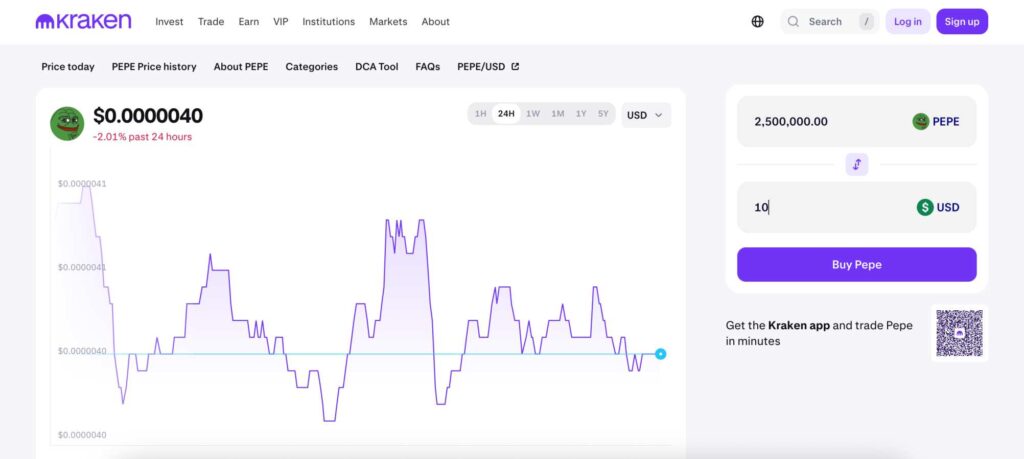Screen dimensions: 1024x459
Task: Open the Trade navigation menu
Action: point(211,22)
